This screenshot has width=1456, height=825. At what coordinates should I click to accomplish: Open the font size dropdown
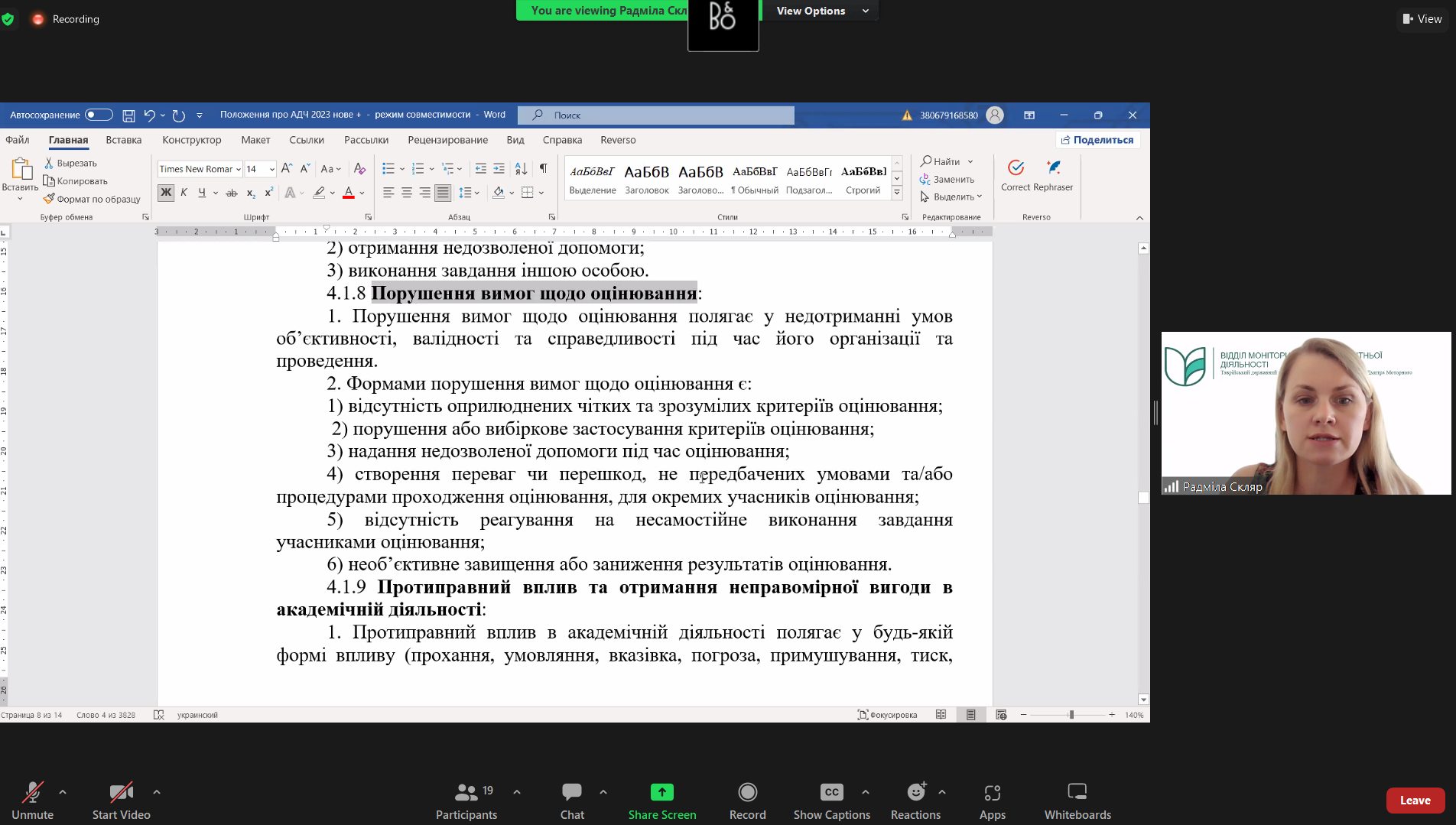pyautogui.click(x=271, y=169)
